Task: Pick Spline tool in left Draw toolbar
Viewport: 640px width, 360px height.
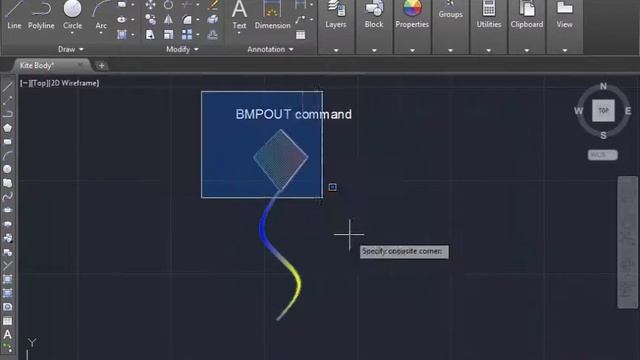Action: coord(7,197)
